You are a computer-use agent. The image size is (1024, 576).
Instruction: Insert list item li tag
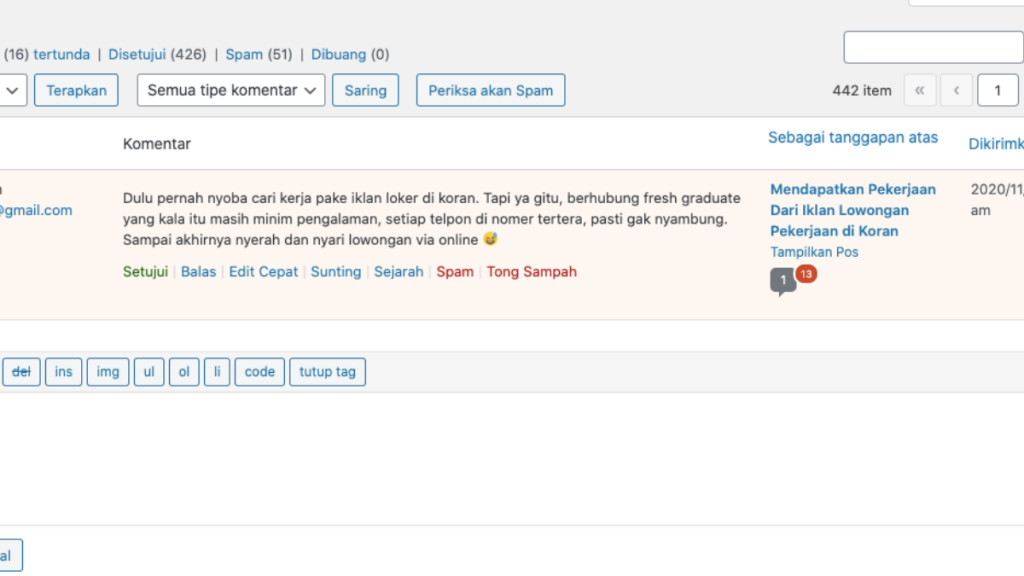pos(217,372)
